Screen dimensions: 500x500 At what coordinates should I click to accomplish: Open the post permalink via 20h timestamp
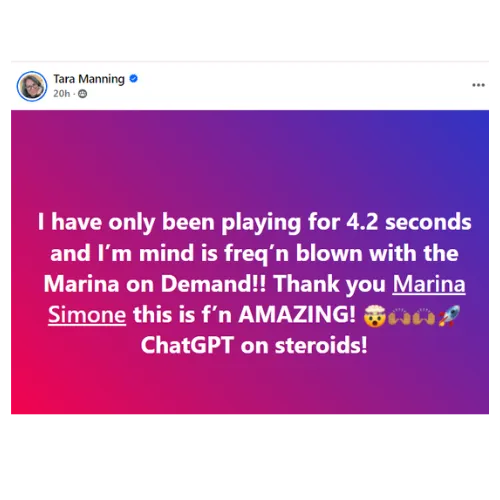62,94
